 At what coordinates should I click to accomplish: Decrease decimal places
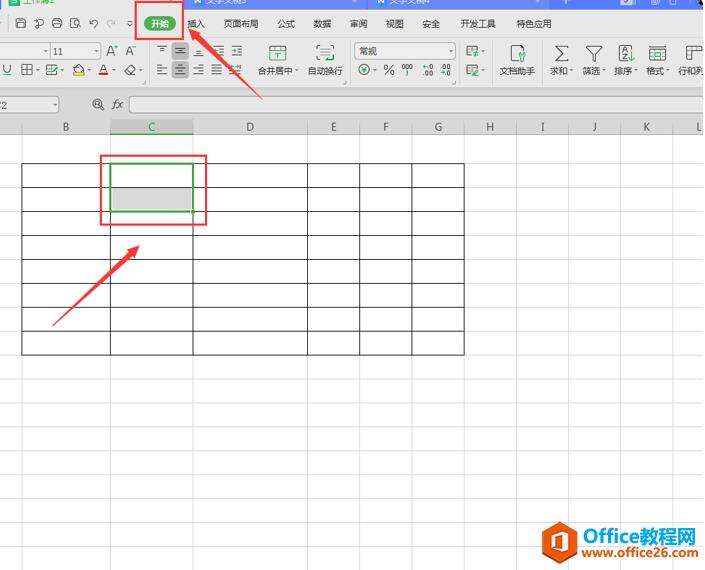446,70
